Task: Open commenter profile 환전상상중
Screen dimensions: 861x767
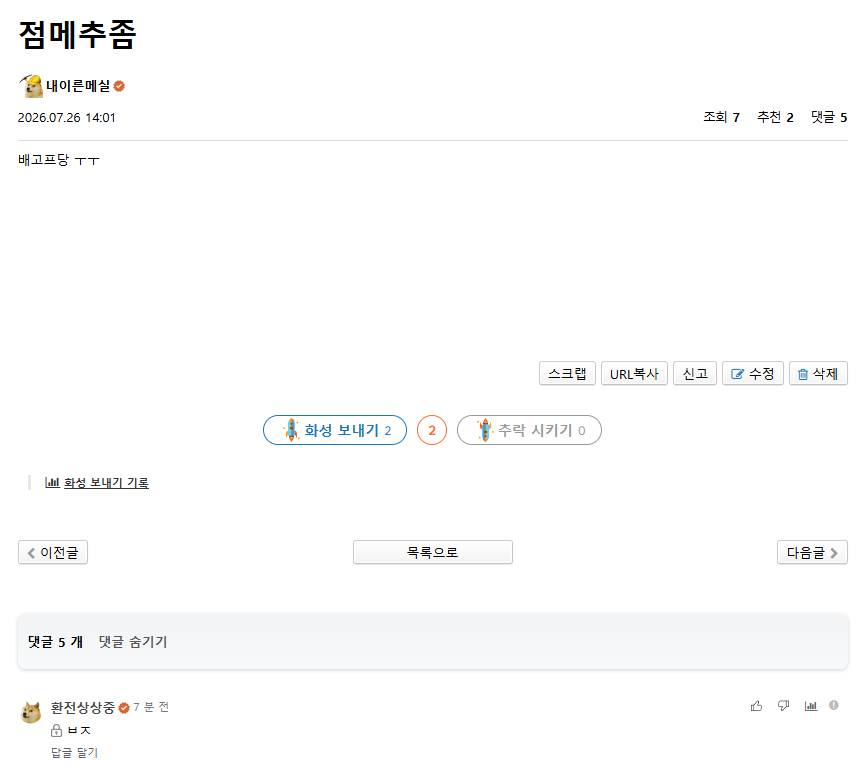Action: [x=83, y=707]
